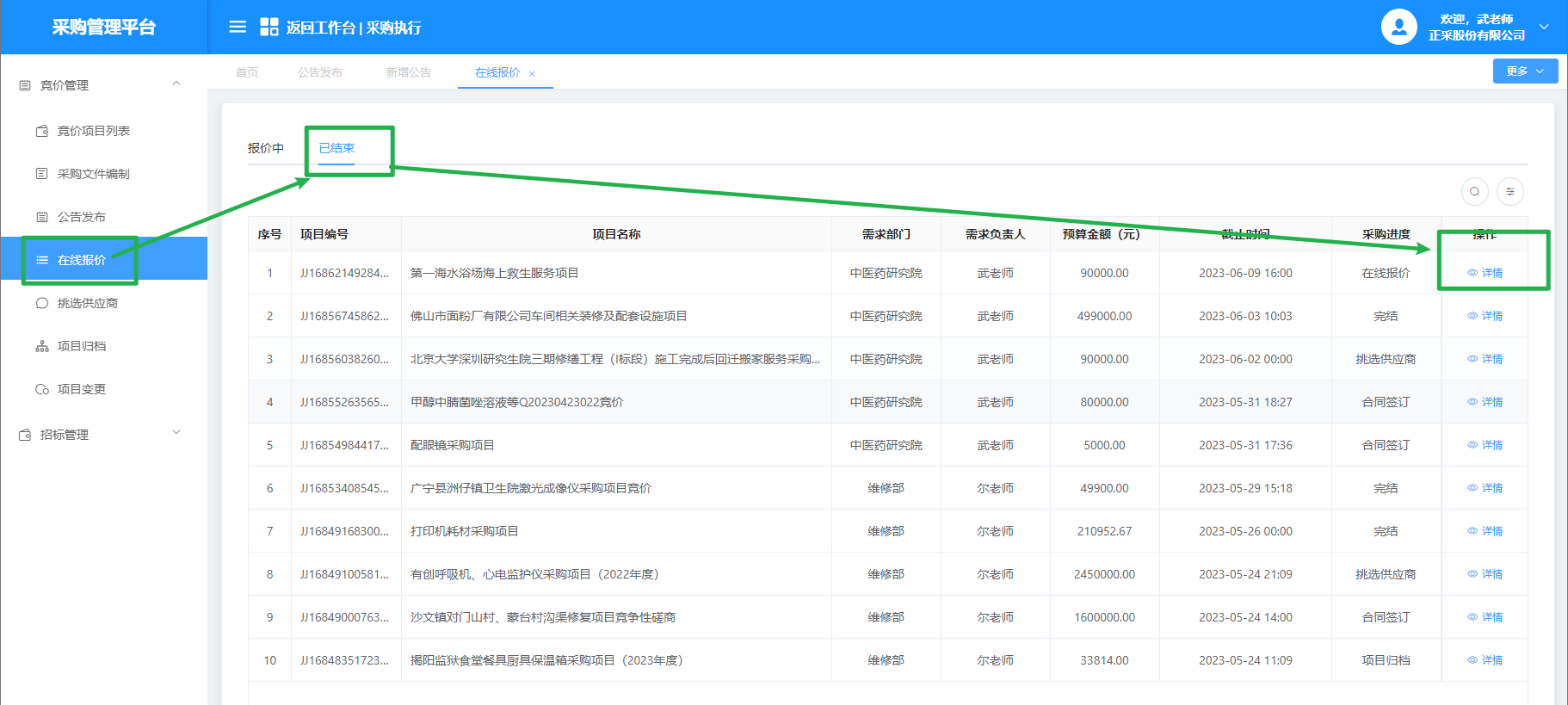Open 详情 for 配眼镜采购项目 row
The width and height of the screenshot is (1568, 705).
[1485, 445]
